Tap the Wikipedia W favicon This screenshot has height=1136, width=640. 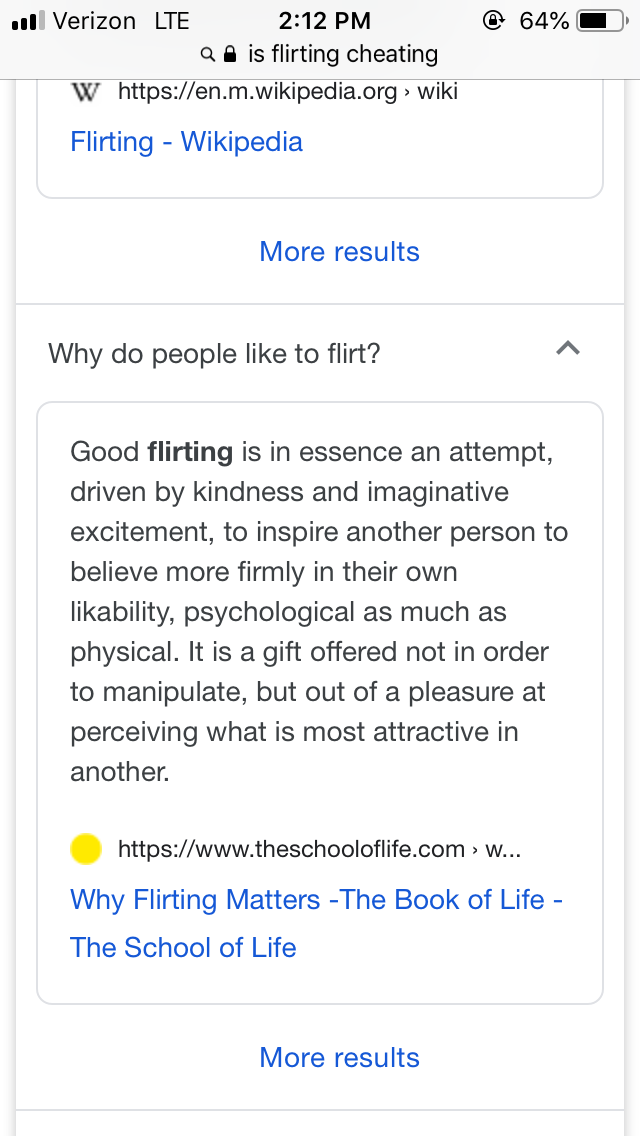(x=87, y=92)
